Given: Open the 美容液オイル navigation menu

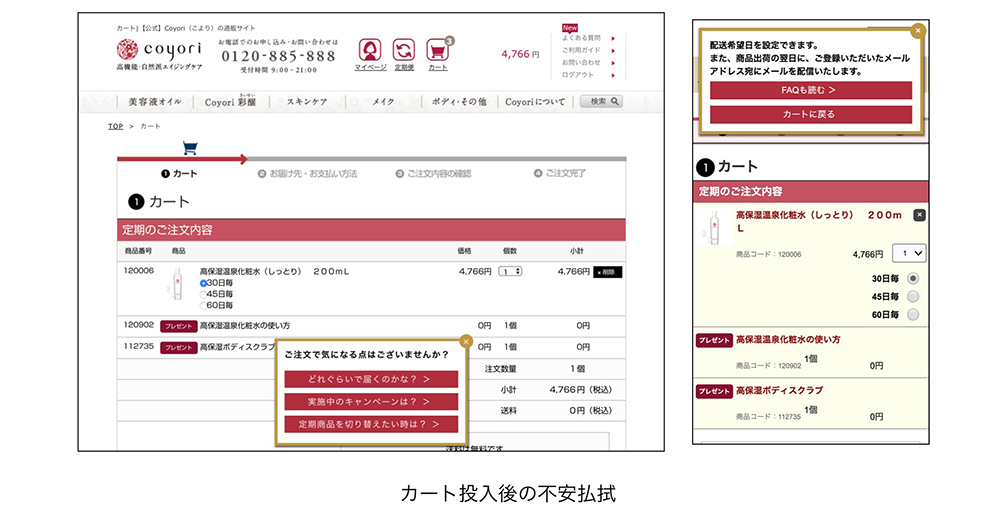Looking at the screenshot, I should point(155,101).
